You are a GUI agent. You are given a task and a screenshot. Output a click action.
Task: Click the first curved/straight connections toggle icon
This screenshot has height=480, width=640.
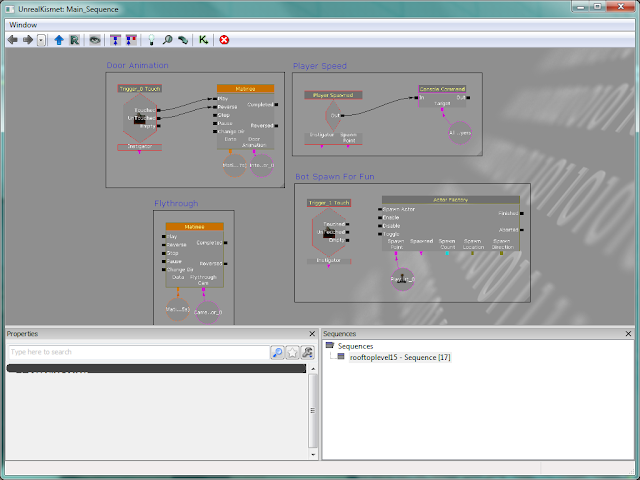point(116,40)
